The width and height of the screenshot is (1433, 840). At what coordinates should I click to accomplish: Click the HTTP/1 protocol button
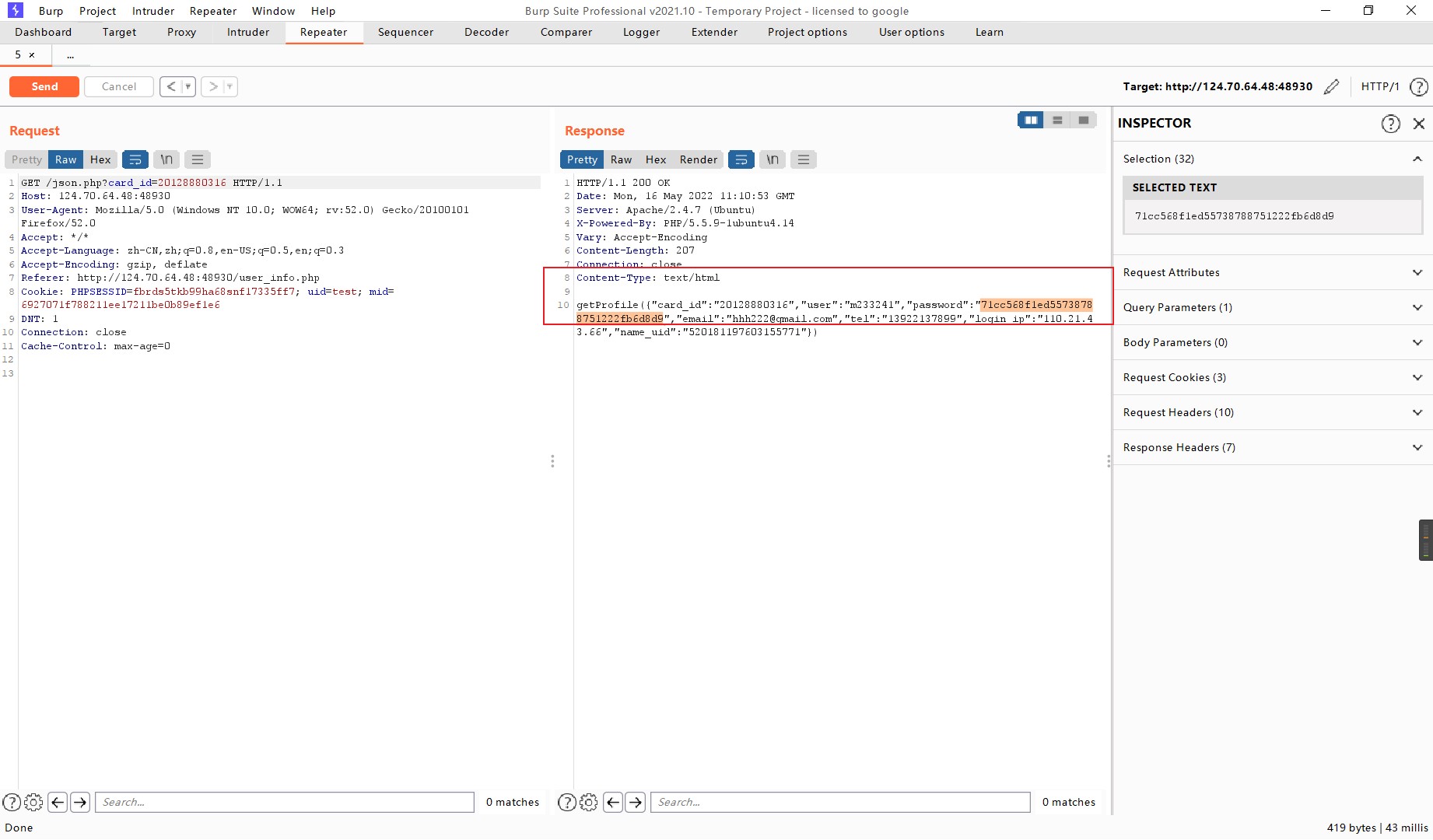pyautogui.click(x=1380, y=86)
